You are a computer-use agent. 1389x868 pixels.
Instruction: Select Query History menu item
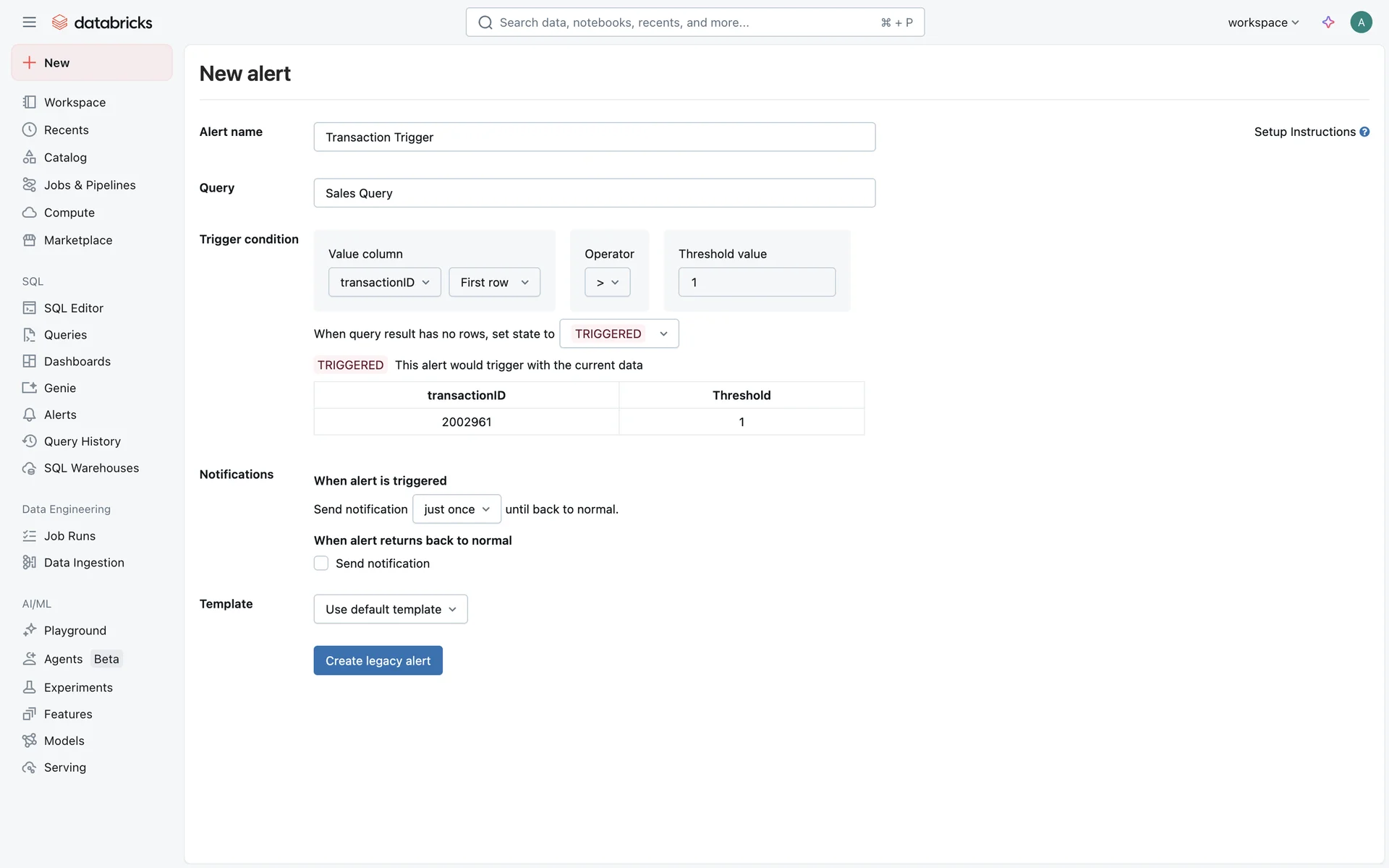coord(82,441)
